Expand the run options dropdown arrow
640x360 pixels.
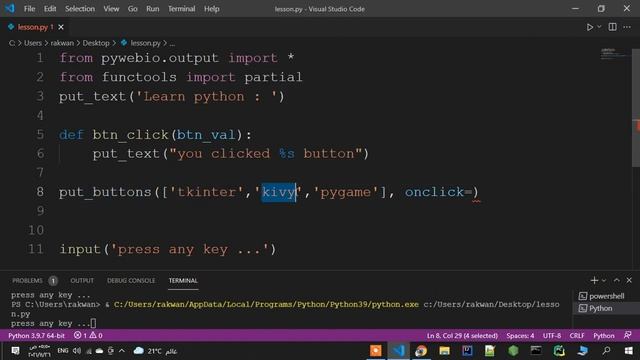click(599, 27)
